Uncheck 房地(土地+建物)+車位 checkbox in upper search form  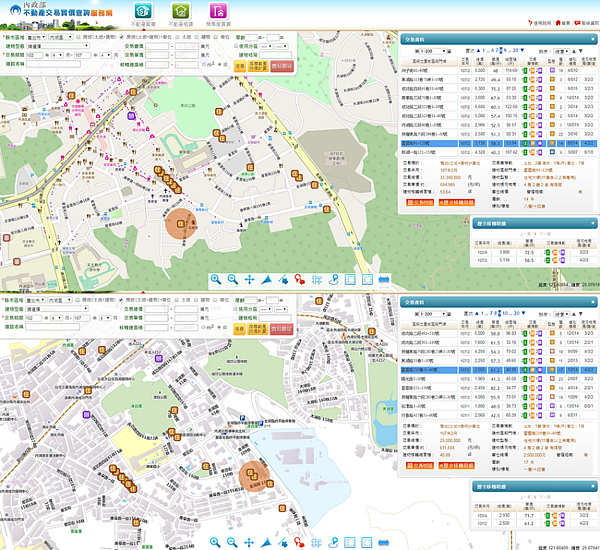[122, 37]
